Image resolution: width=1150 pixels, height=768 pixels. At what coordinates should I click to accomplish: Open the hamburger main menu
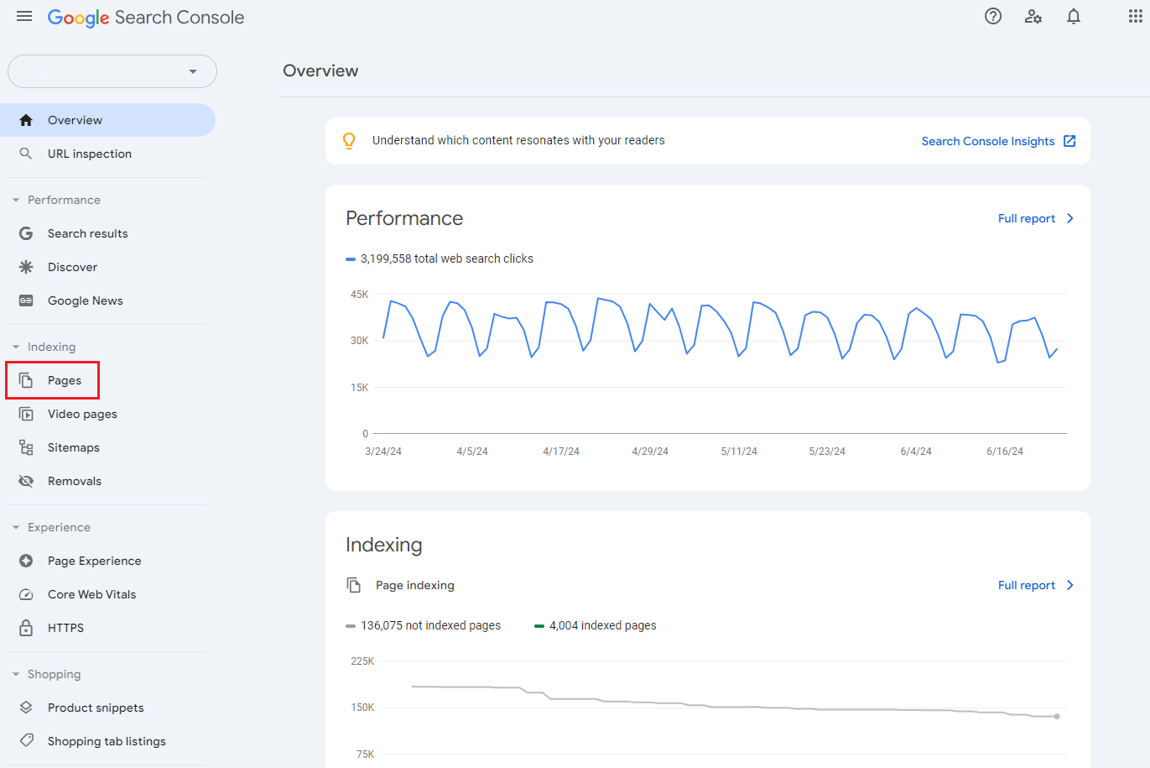tap(24, 16)
